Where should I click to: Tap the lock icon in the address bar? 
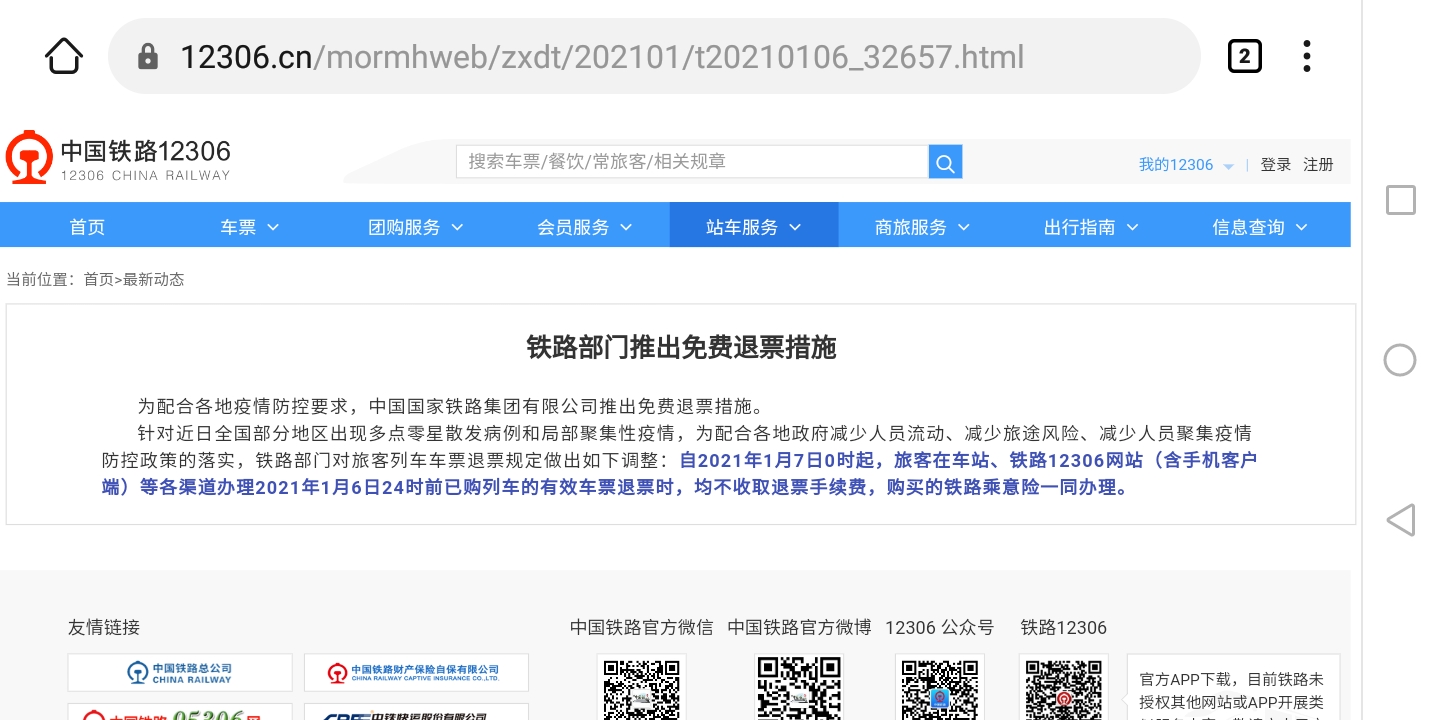point(148,56)
